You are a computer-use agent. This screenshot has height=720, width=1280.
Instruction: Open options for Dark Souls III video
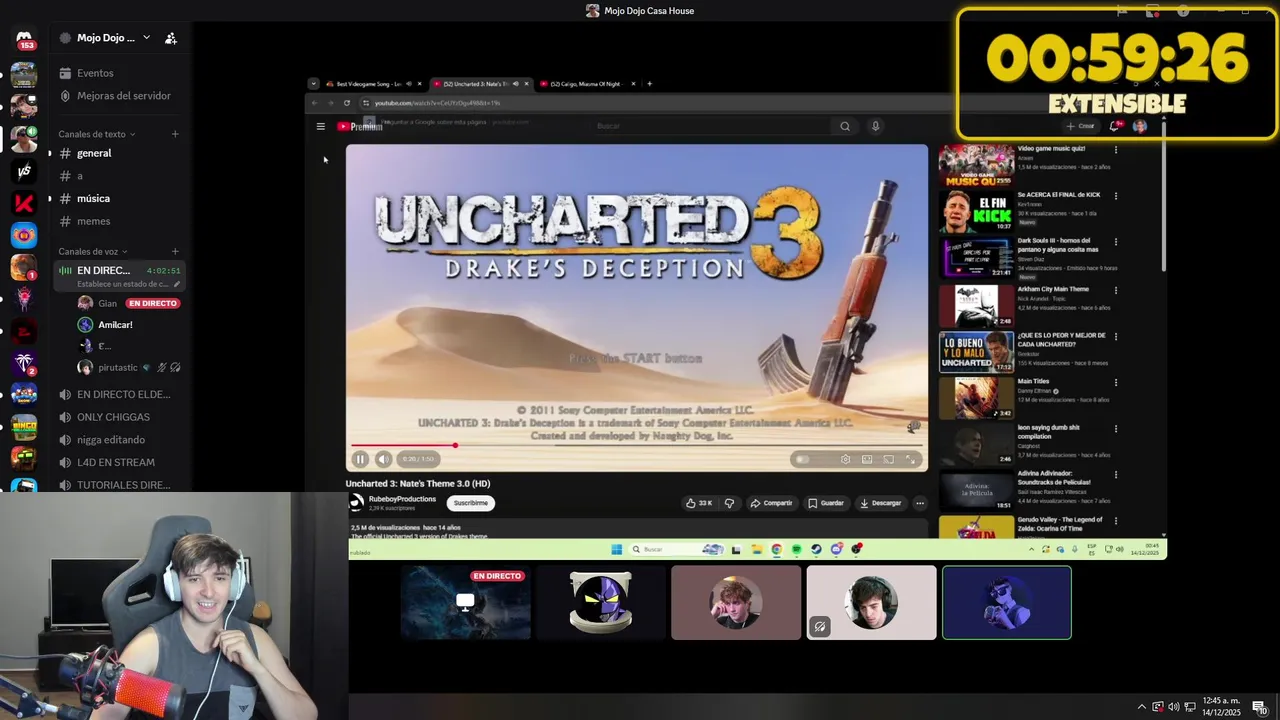(1116, 242)
